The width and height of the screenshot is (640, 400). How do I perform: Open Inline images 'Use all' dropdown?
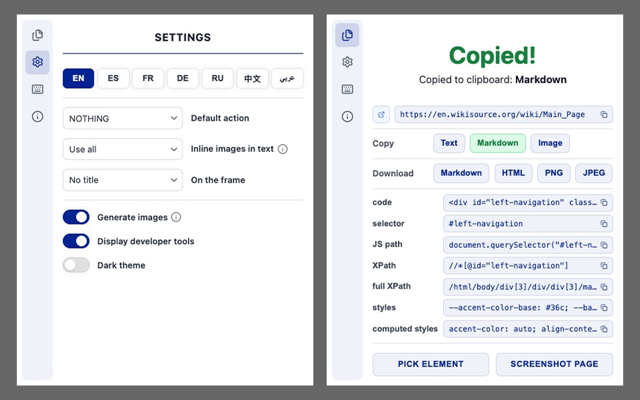122,149
